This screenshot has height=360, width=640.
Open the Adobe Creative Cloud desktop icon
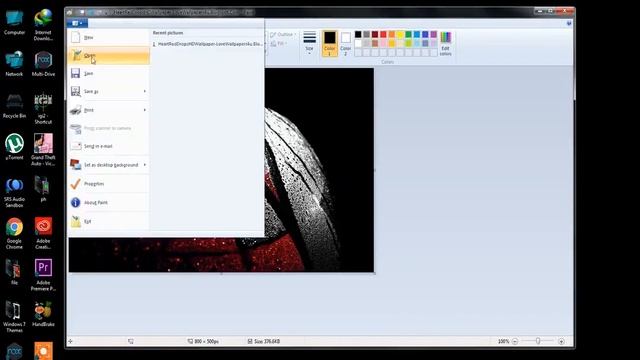click(43, 233)
